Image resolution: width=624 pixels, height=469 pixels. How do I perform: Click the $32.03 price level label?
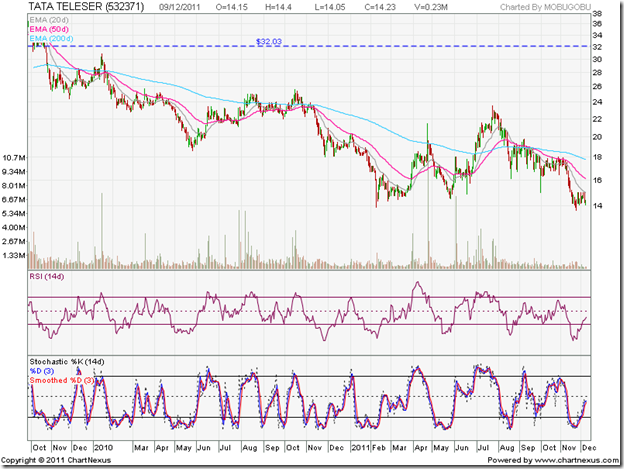(x=268, y=42)
